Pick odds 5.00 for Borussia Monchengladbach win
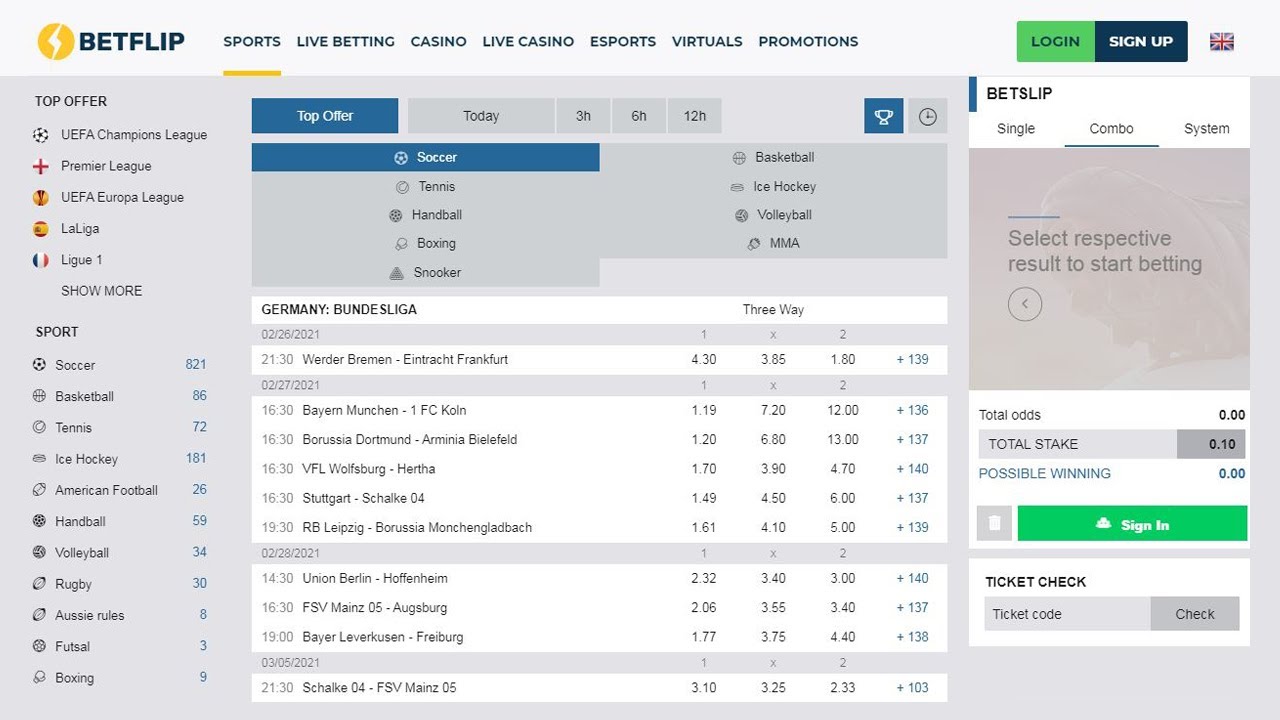 [843, 527]
